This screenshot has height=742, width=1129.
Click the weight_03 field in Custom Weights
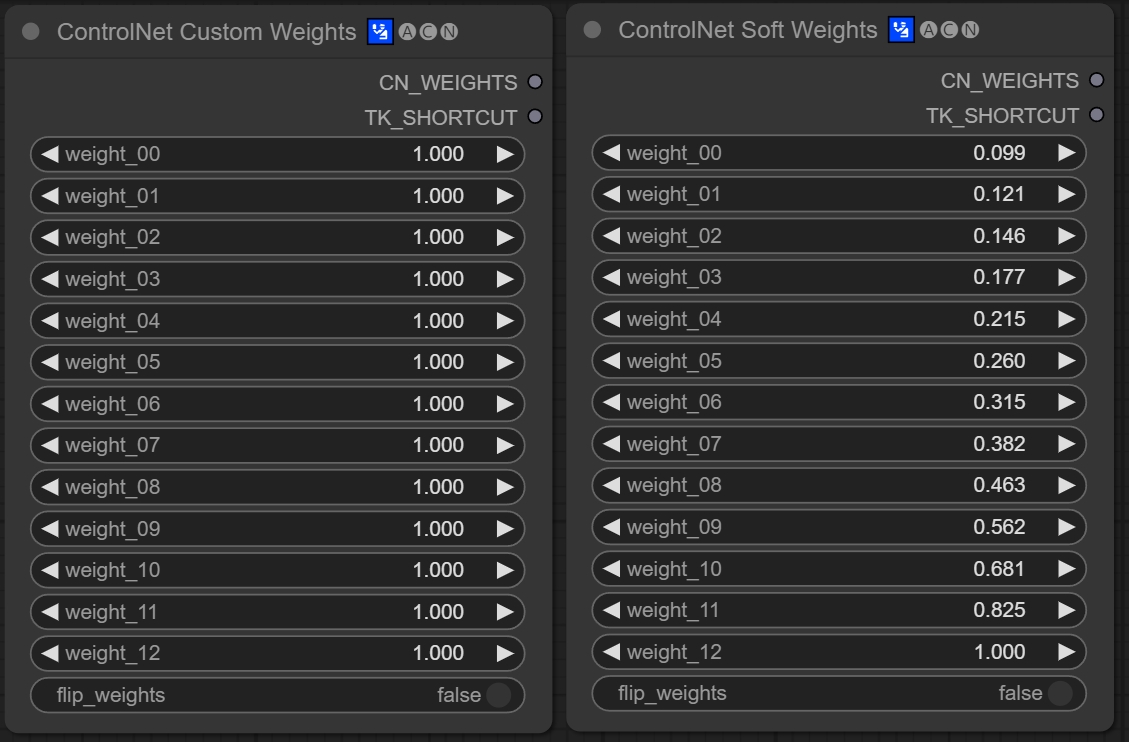pos(277,279)
